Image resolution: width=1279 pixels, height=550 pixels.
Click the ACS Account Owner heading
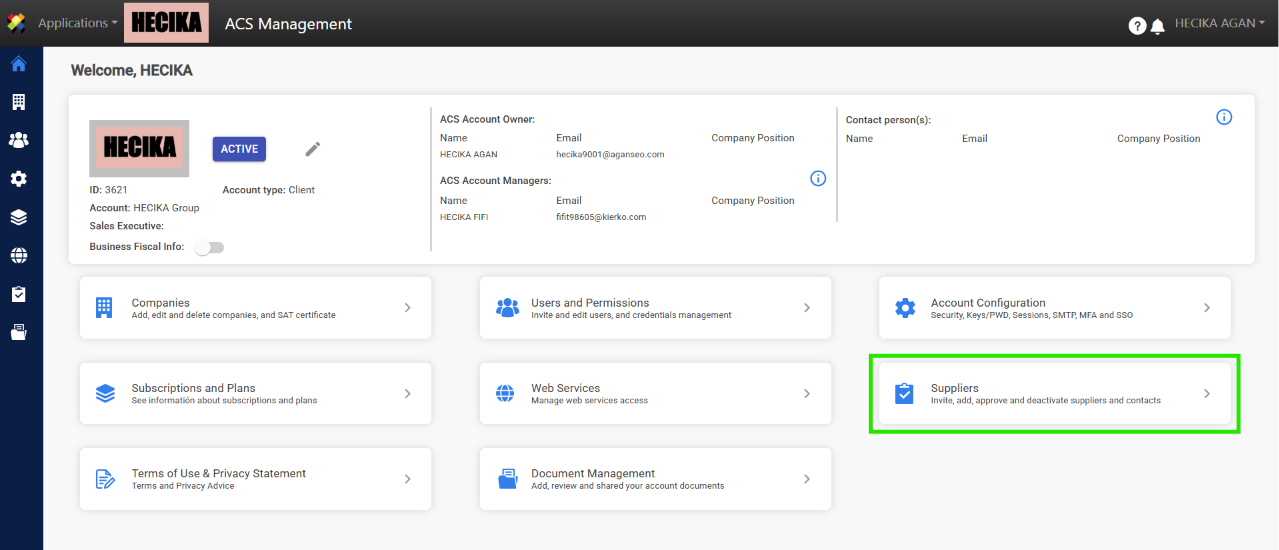(x=487, y=120)
